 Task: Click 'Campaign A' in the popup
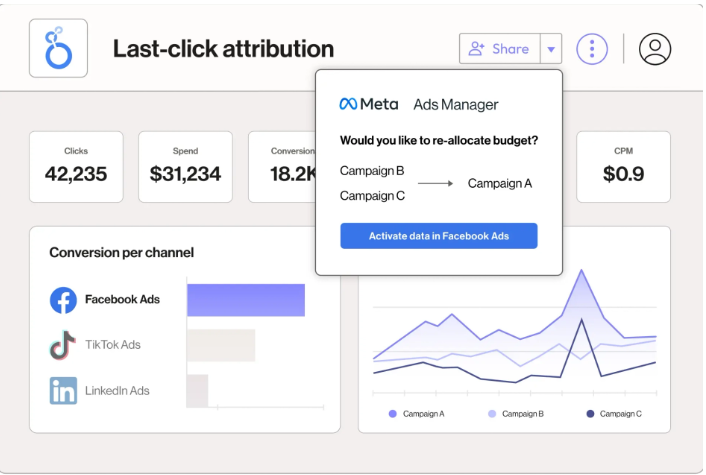click(500, 183)
